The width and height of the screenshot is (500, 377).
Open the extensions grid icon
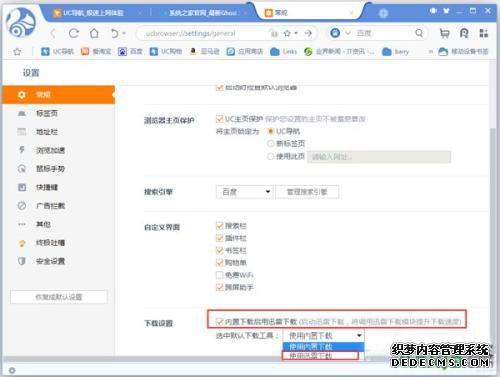click(484, 33)
